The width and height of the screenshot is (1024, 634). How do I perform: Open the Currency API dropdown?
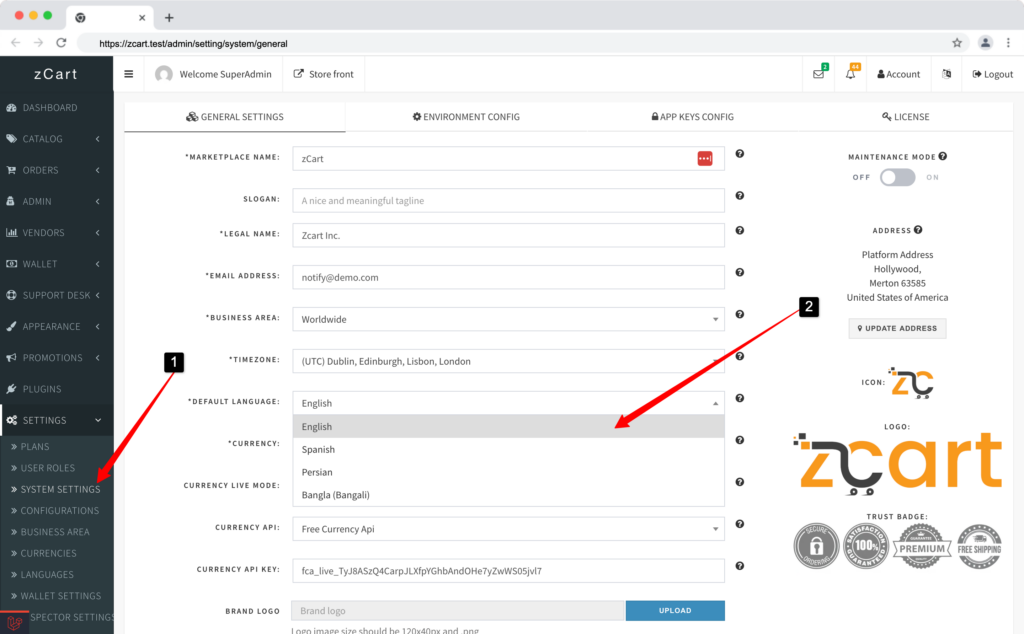[508, 529]
